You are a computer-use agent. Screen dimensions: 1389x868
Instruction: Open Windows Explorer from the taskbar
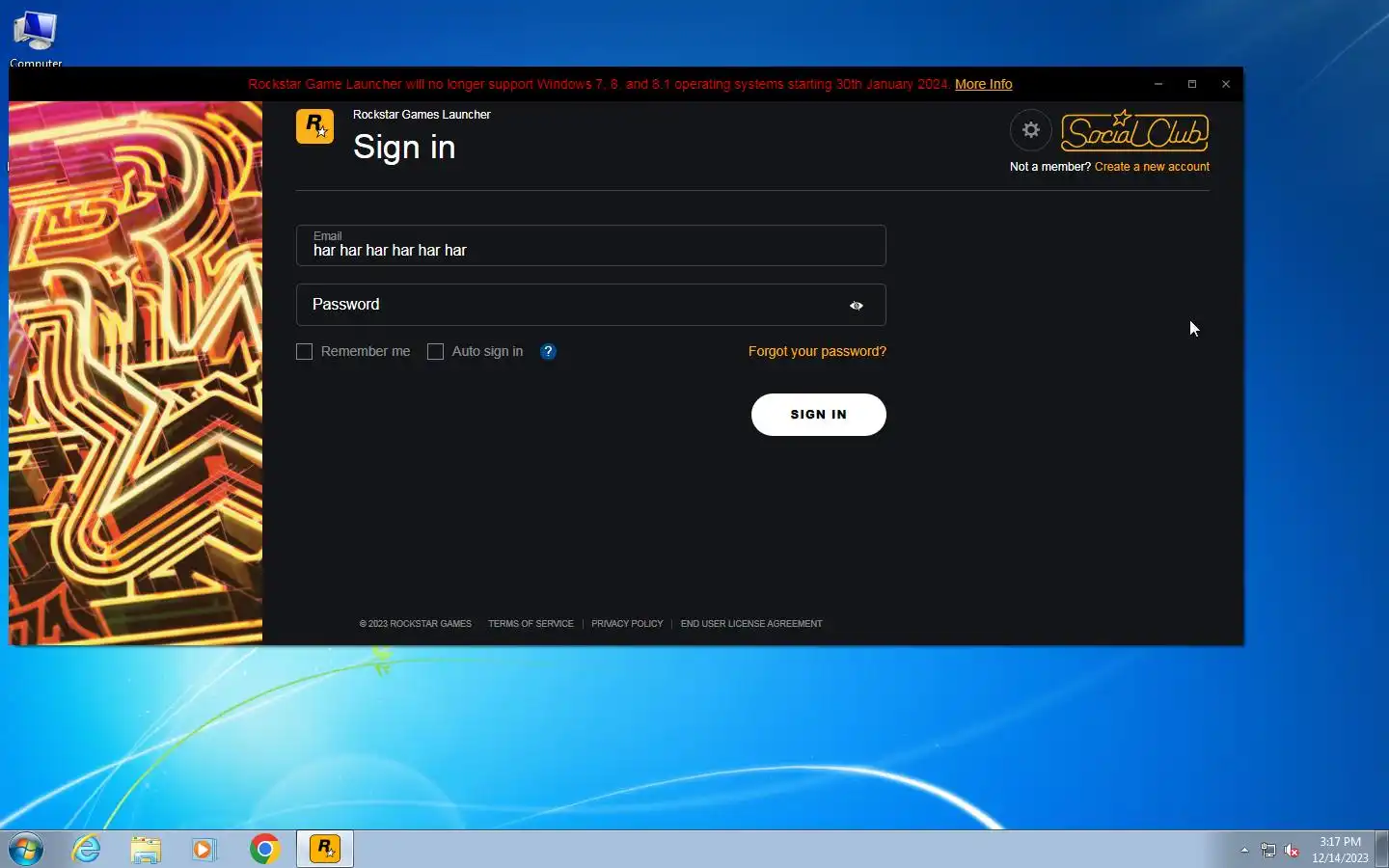[146, 849]
